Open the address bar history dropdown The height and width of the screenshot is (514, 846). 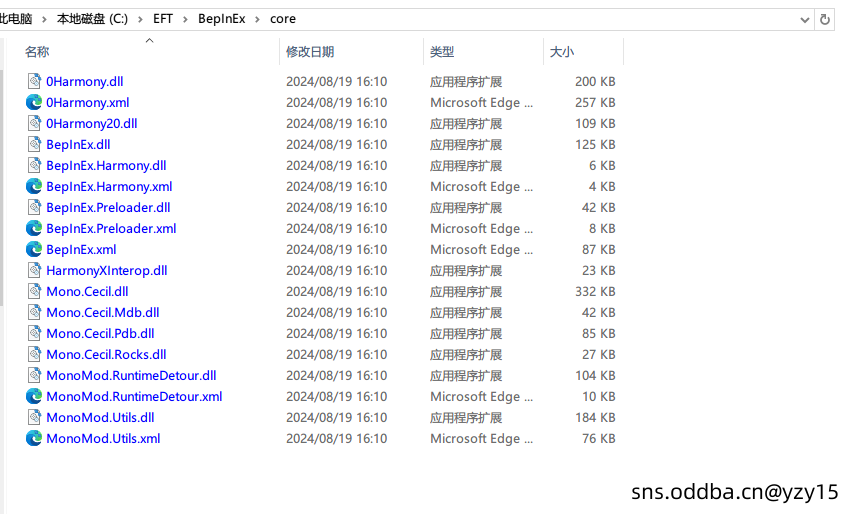coord(804,20)
